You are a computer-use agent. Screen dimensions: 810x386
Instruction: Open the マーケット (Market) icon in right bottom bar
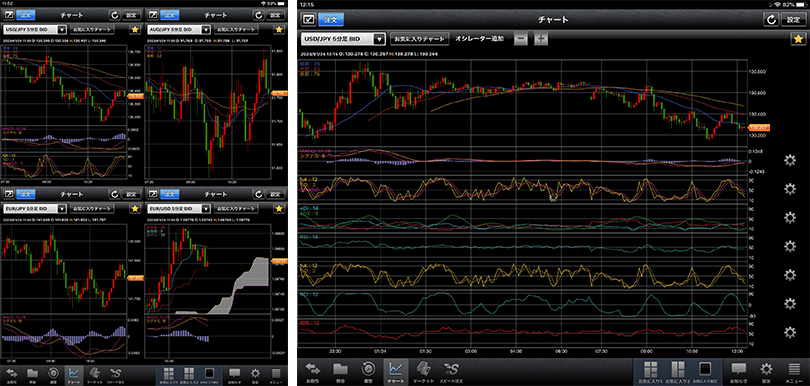tap(423, 372)
